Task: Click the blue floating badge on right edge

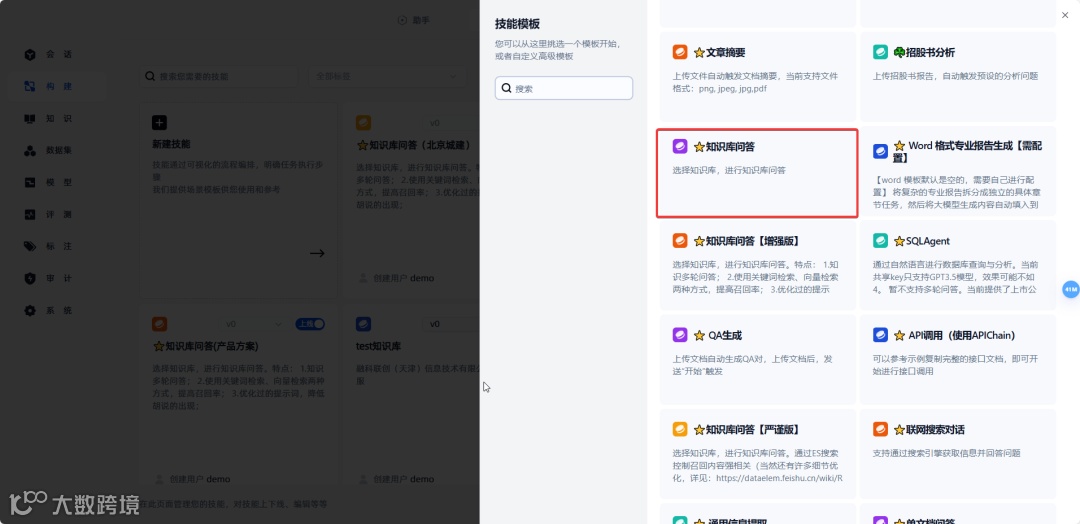Action: [1070, 289]
